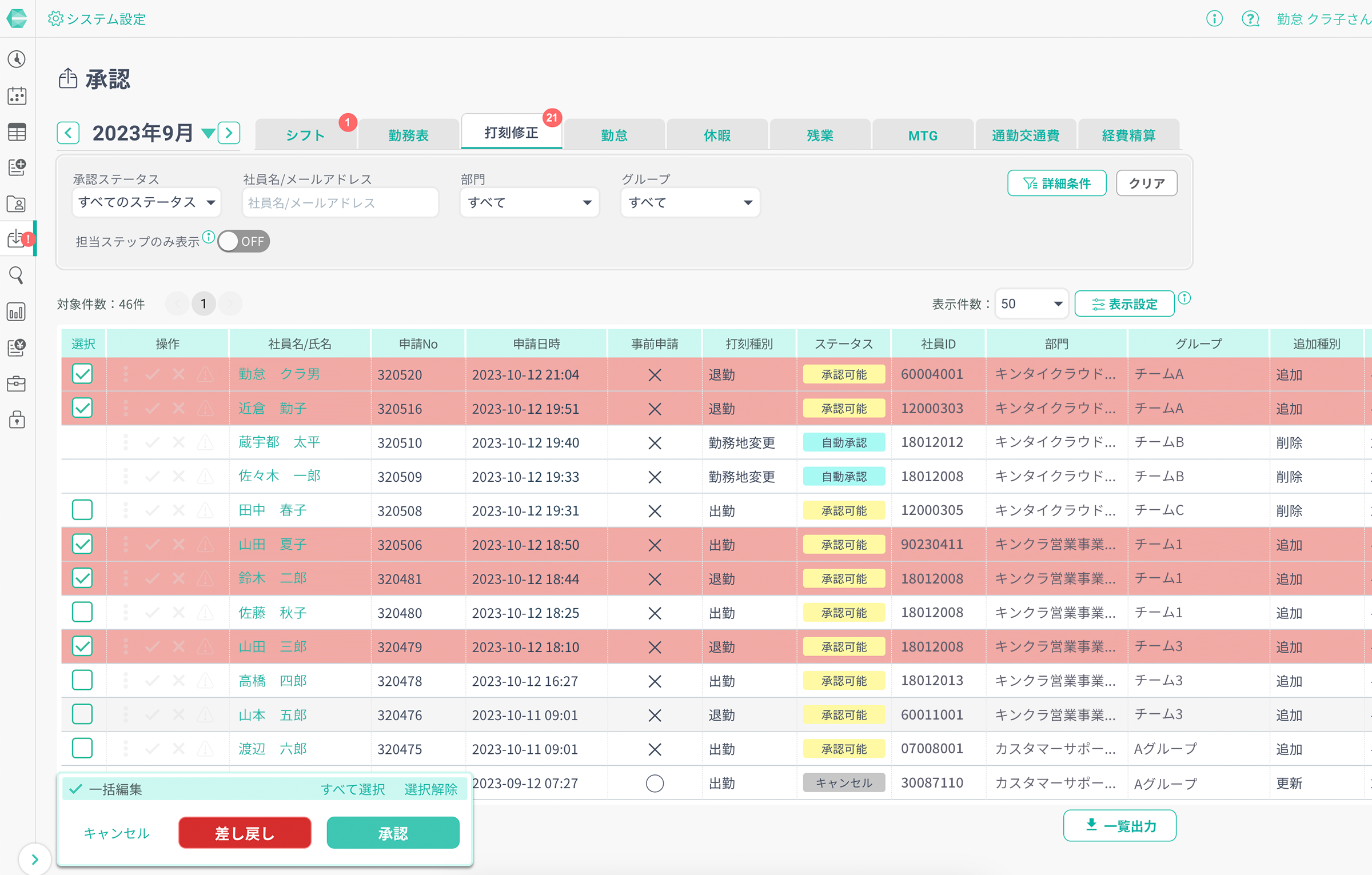Open the bar chart report icon in sidebar
Image resolution: width=1372 pixels, height=875 pixels.
(17, 312)
